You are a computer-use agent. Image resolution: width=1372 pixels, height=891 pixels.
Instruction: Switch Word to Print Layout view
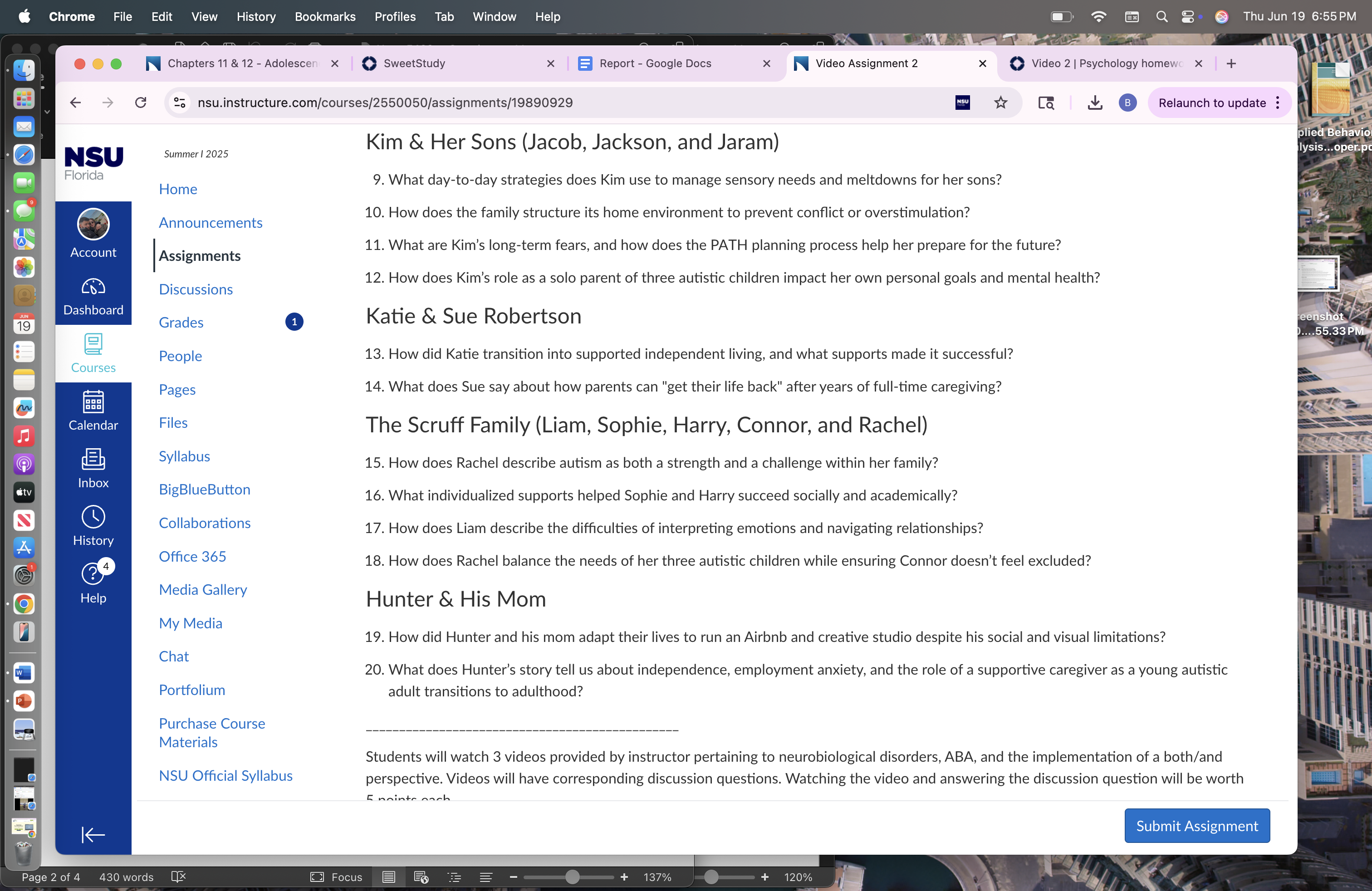tap(388, 876)
